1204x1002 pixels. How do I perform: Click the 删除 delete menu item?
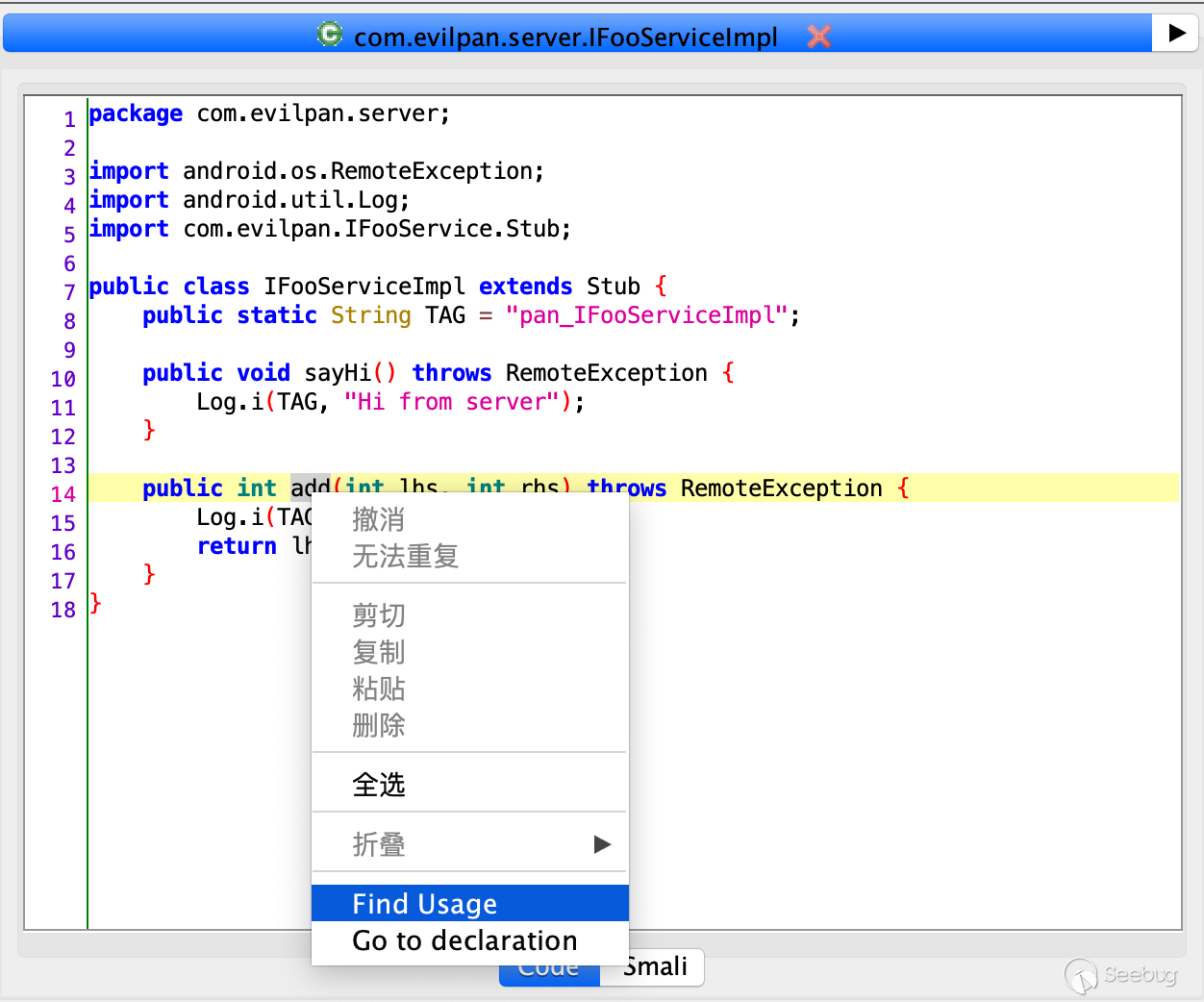pyautogui.click(x=378, y=725)
